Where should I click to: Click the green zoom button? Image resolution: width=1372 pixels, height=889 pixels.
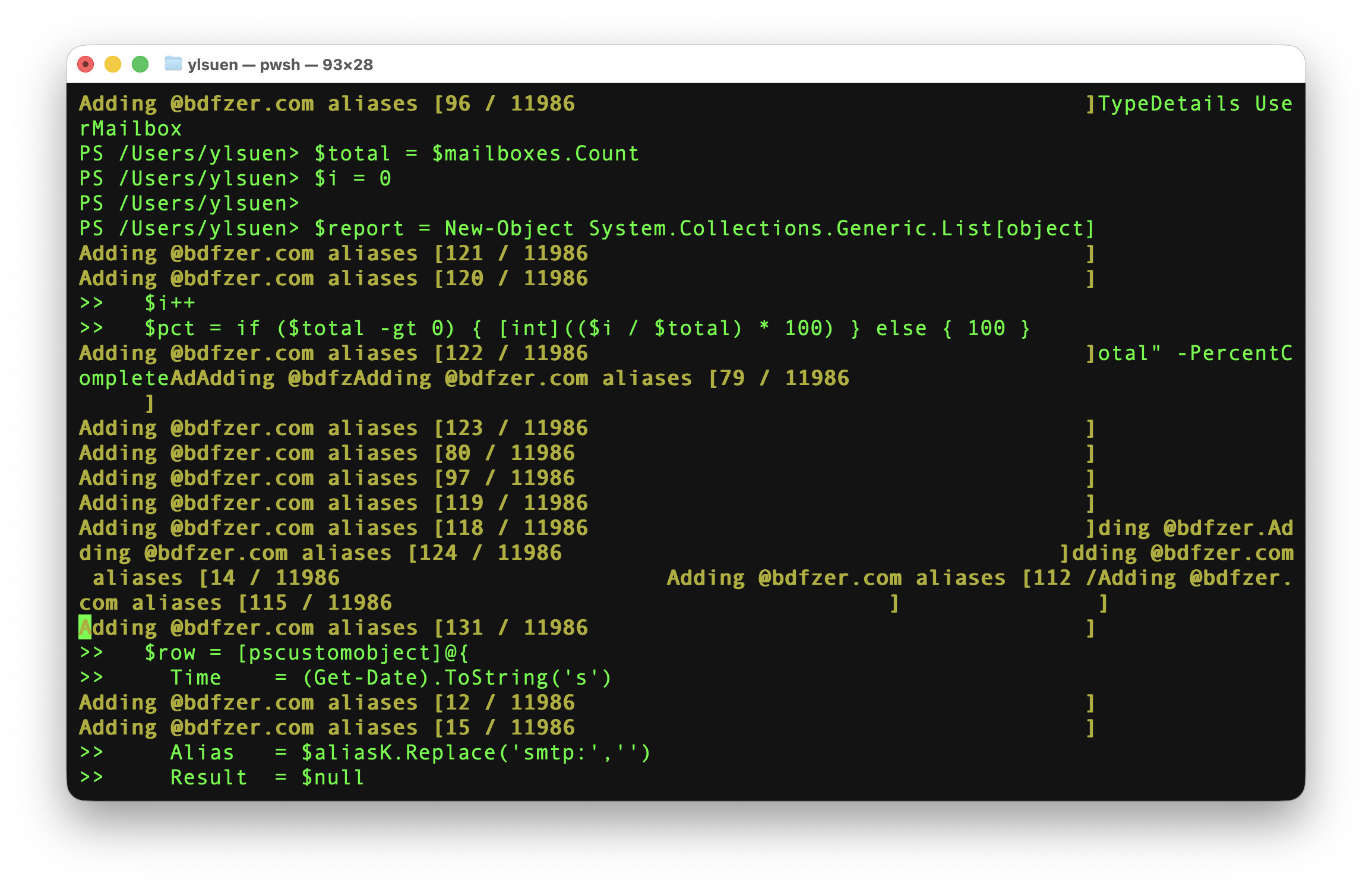[139, 64]
